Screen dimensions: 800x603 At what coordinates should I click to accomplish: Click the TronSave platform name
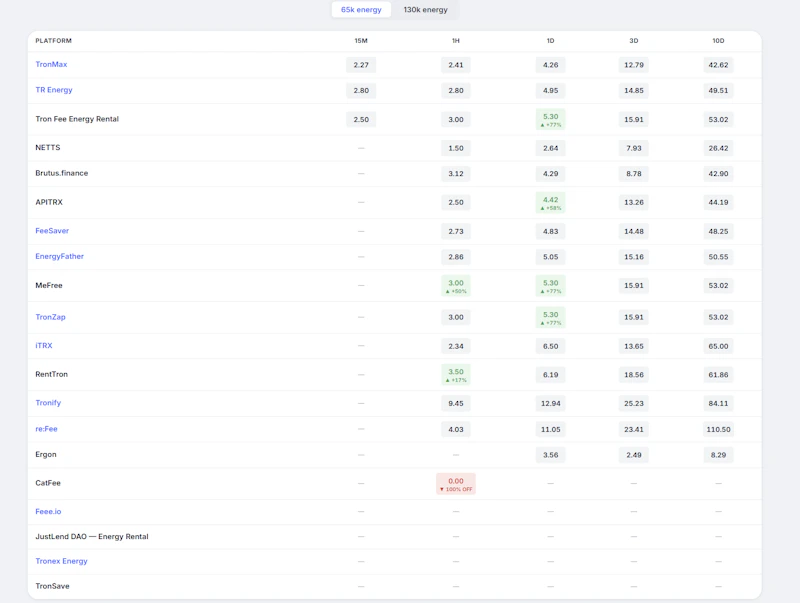click(x=52, y=586)
